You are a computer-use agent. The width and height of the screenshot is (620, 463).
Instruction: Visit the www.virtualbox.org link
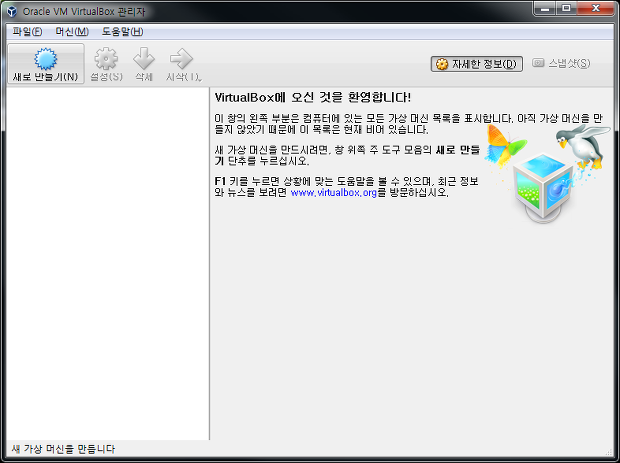coord(333,193)
